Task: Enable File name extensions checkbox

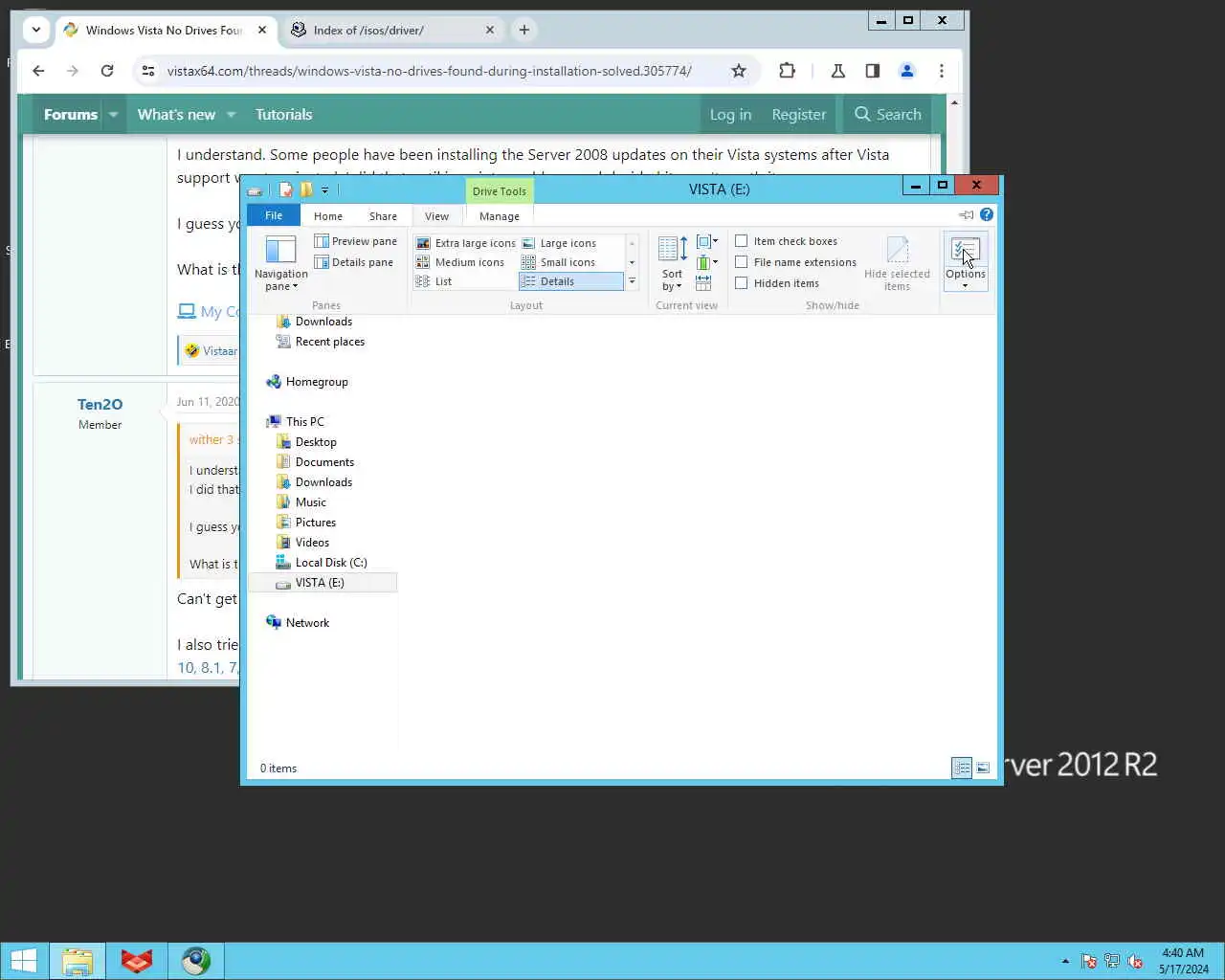Action: [x=741, y=262]
